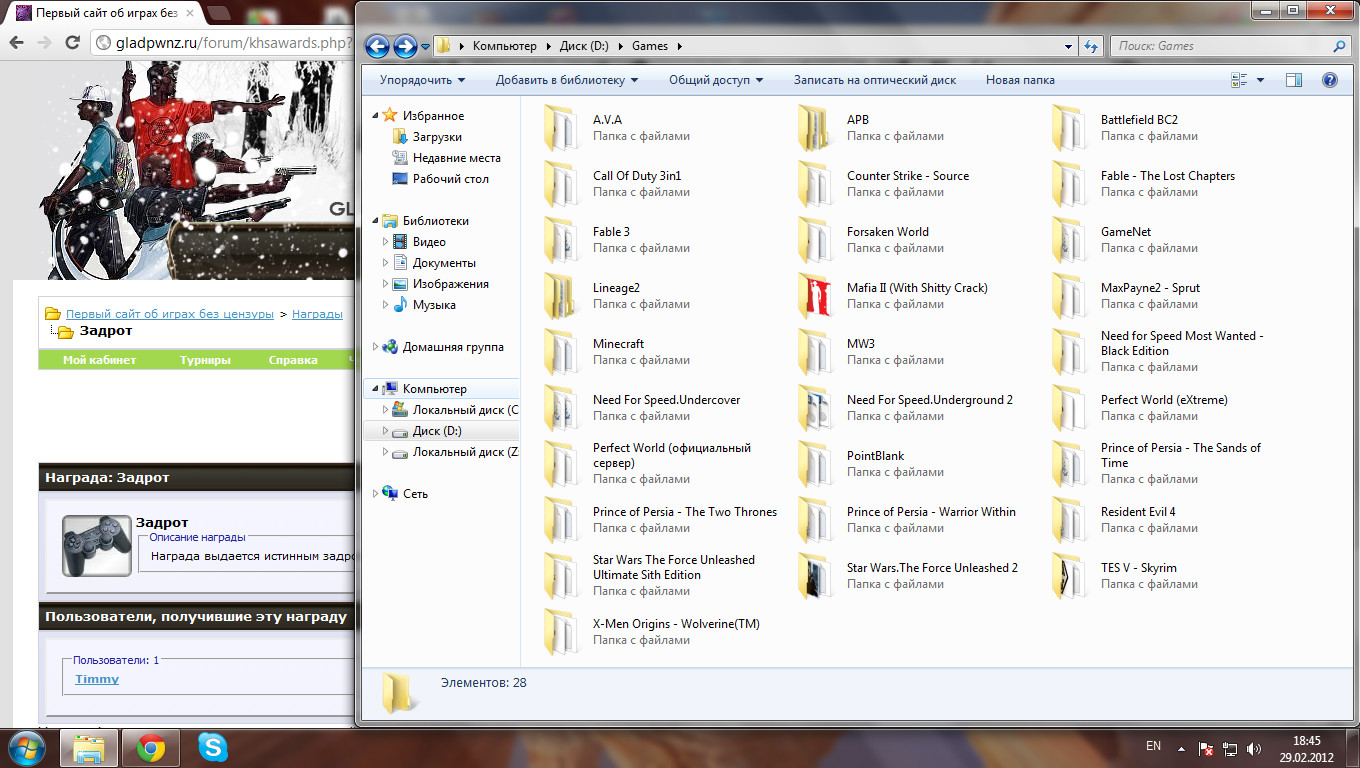Open the Timmy user link
The height and width of the screenshot is (768, 1360).
click(97, 679)
